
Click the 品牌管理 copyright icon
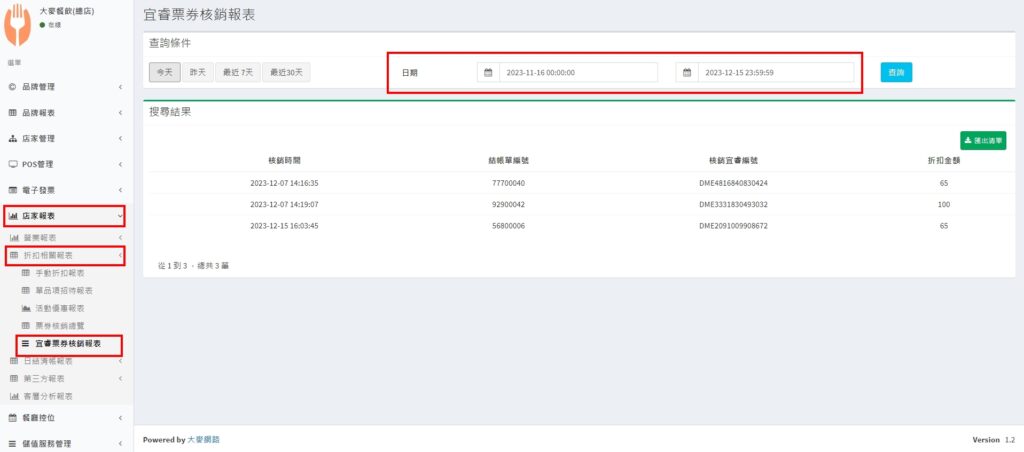pos(13,87)
